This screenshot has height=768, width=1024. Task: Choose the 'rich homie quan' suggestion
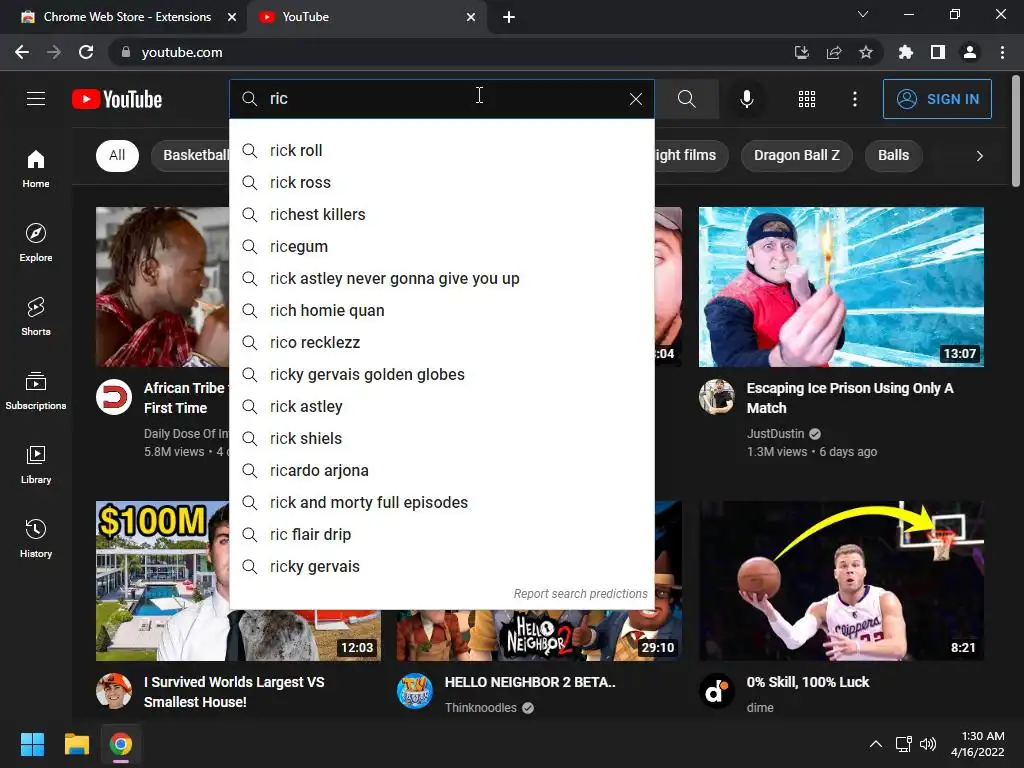pyautogui.click(x=441, y=311)
